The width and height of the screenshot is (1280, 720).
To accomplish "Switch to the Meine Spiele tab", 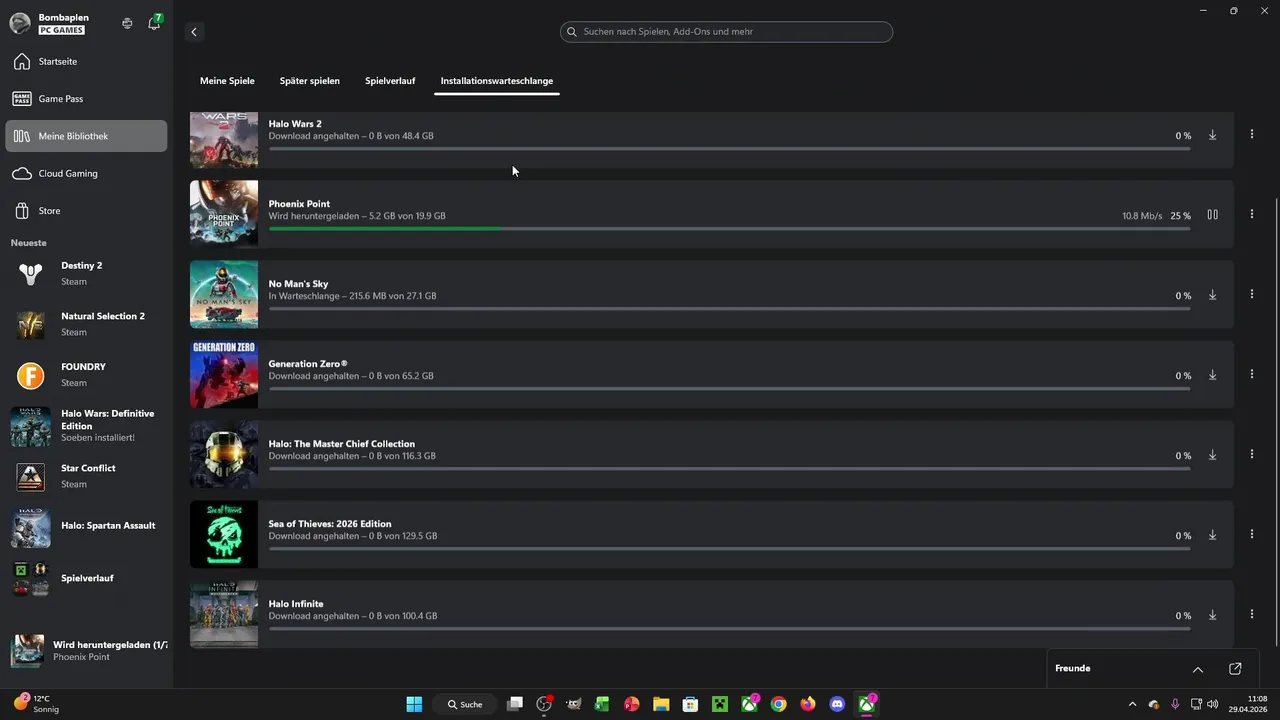I will tap(227, 81).
